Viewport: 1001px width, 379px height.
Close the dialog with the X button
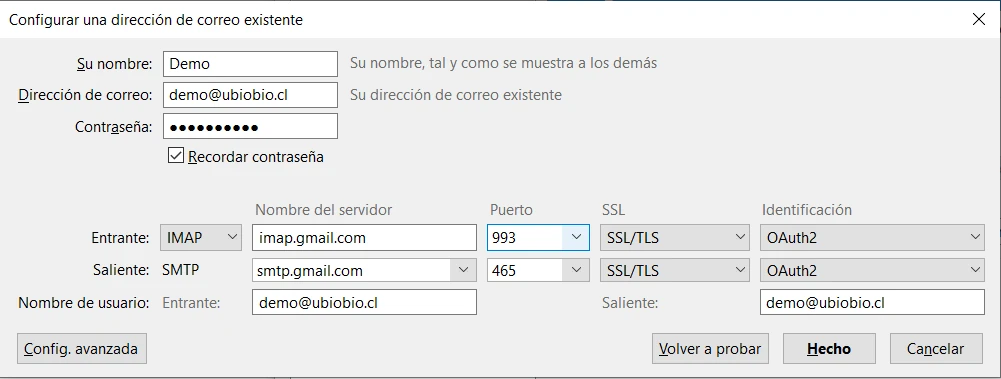coord(978,19)
